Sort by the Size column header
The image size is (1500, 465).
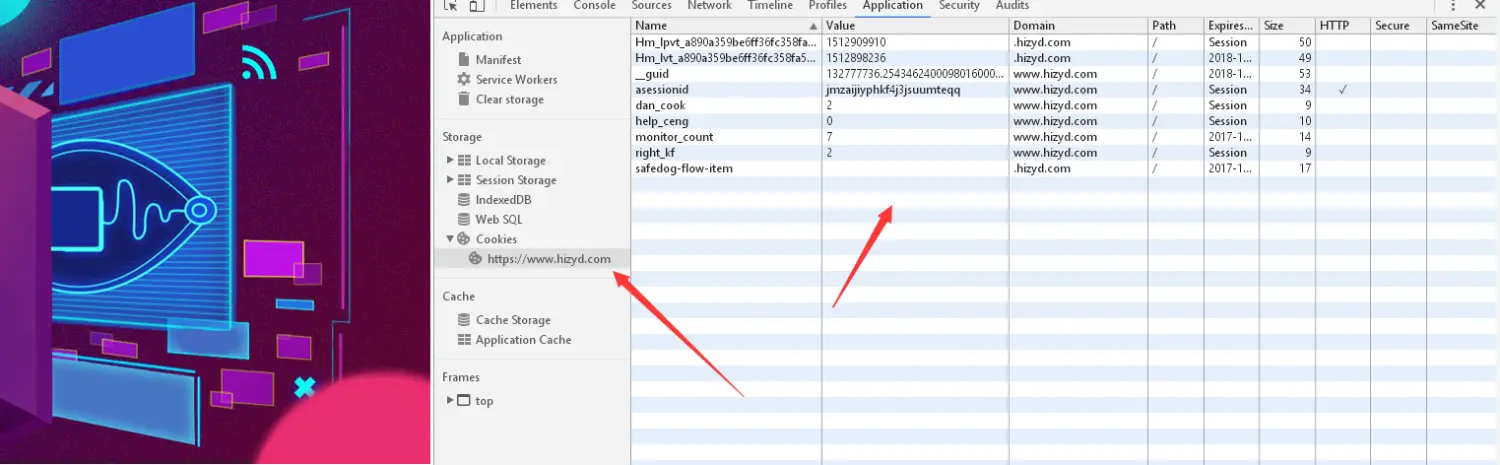coord(1287,26)
